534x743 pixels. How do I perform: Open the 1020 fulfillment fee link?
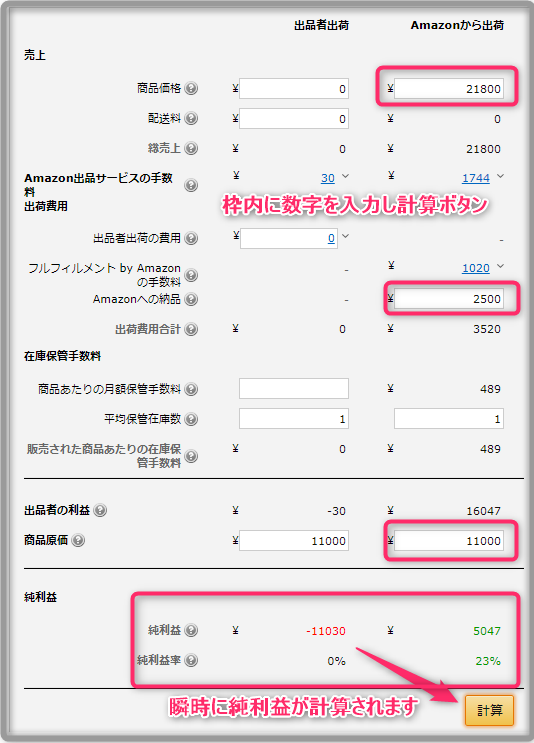pos(476,268)
